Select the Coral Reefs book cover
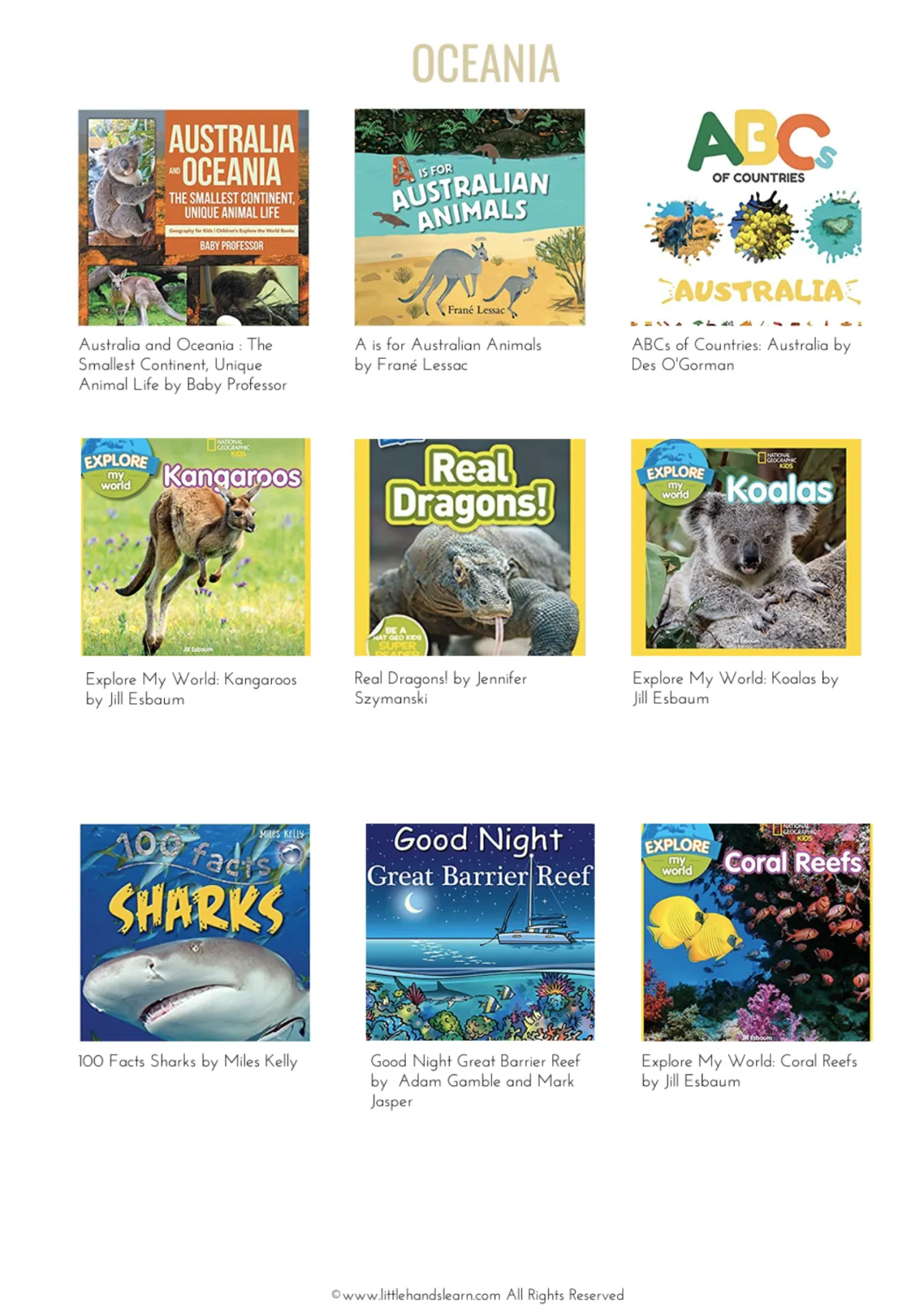Screen dimensions: 924x1307 (757, 932)
